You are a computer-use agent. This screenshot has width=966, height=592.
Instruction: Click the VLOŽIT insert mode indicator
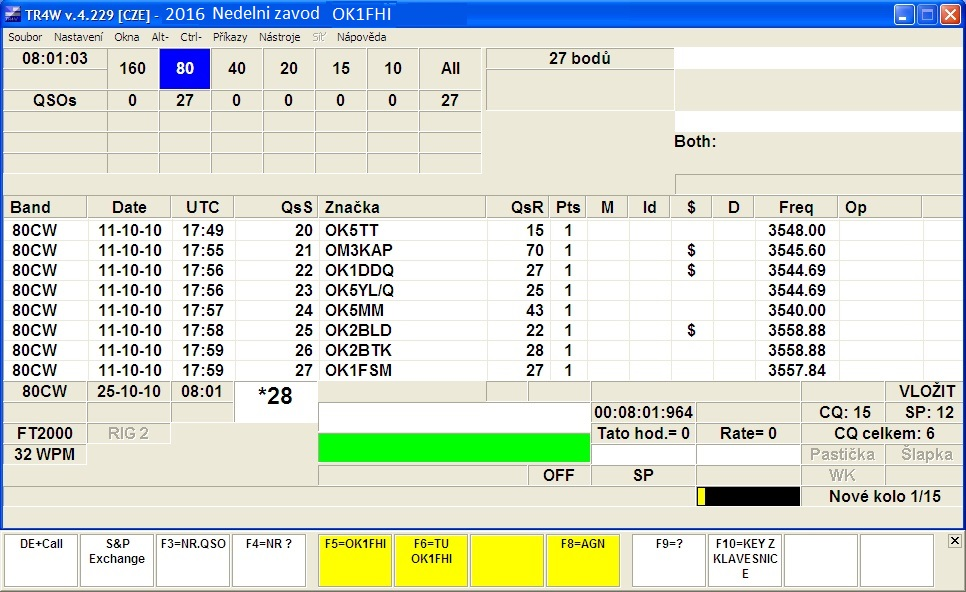coord(926,391)
